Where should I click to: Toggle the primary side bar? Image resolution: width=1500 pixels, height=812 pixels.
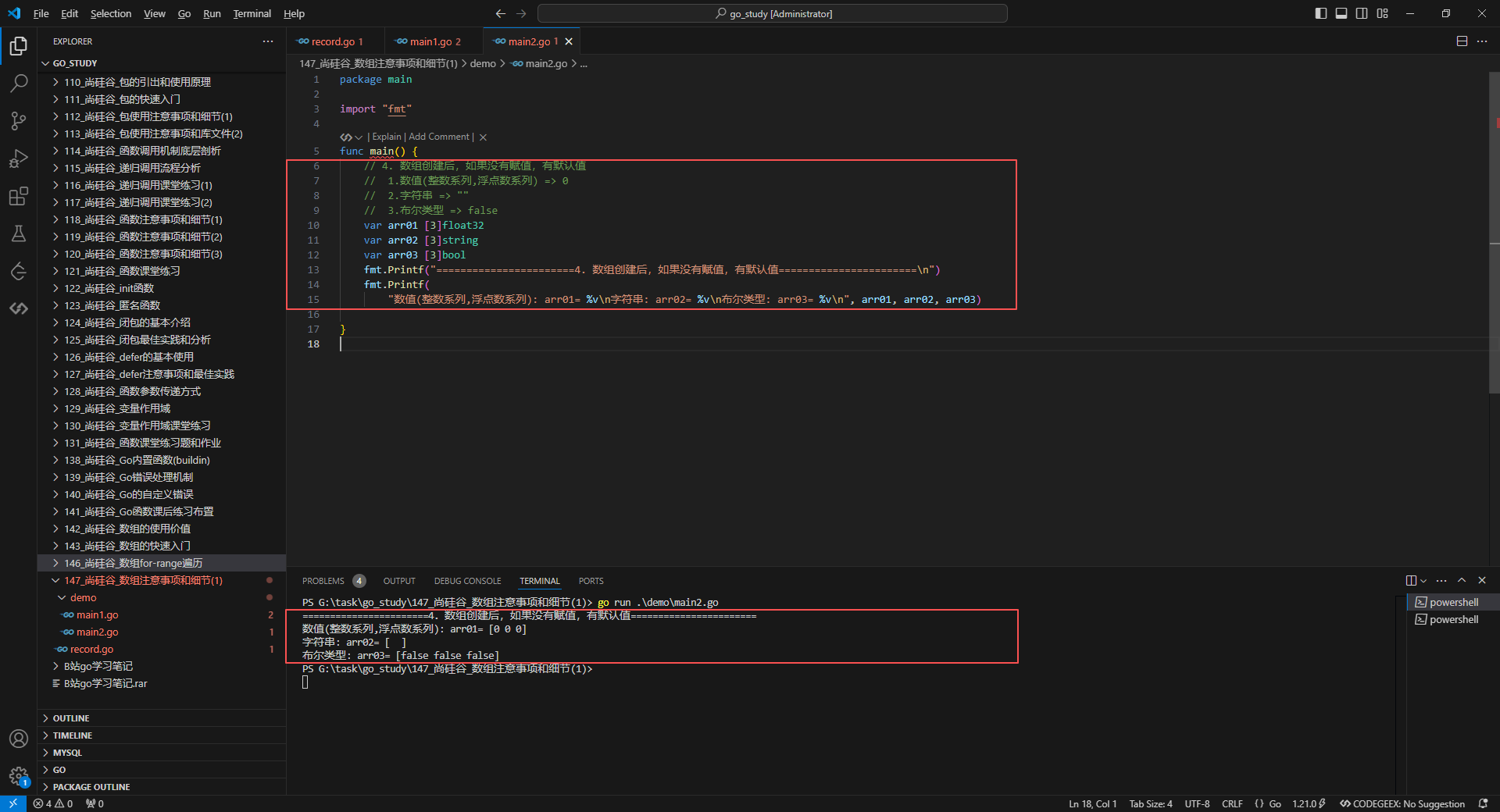click(x=1321, y=13)
